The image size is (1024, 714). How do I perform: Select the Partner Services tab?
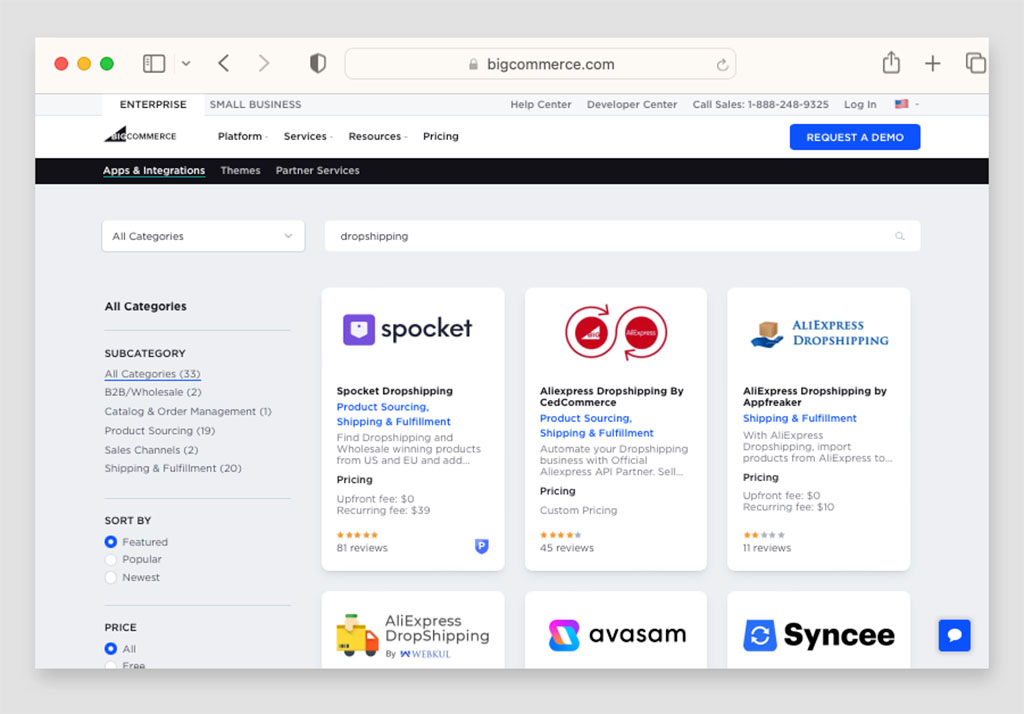coord(317,170)
